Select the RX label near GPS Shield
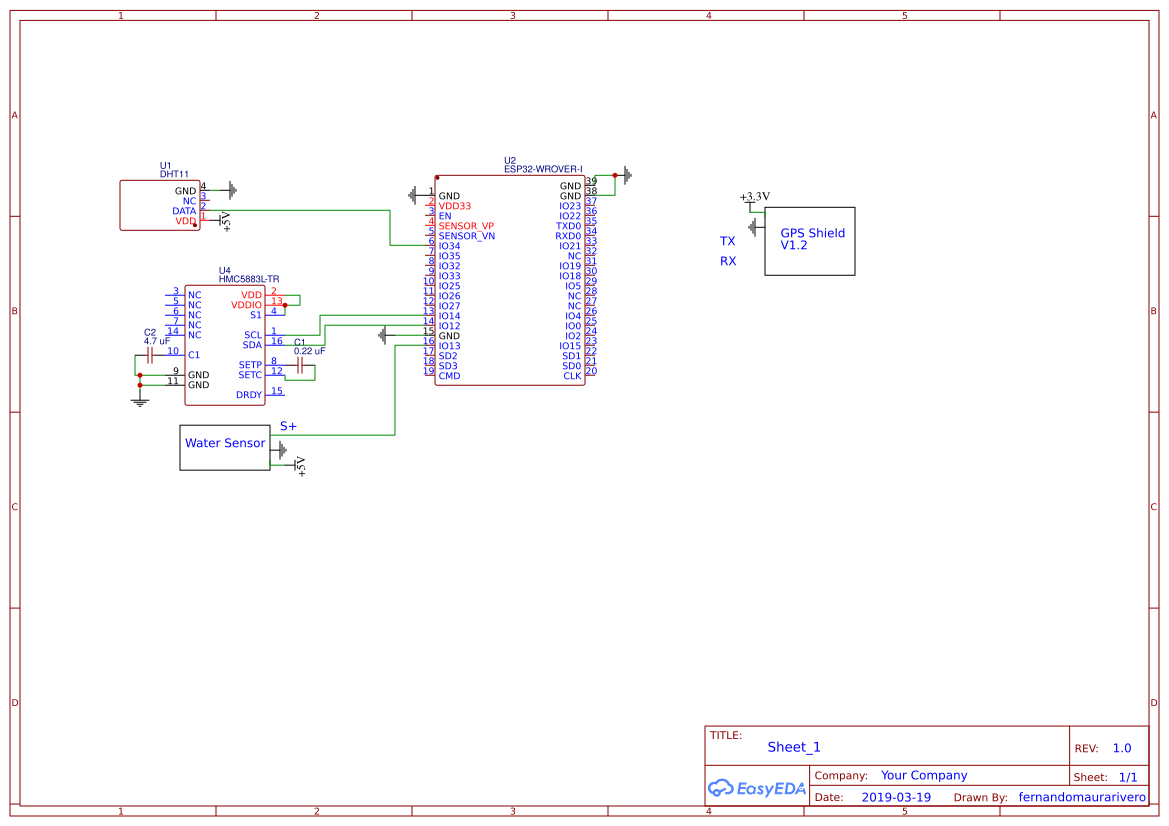1169x826 pixels. 728,262
